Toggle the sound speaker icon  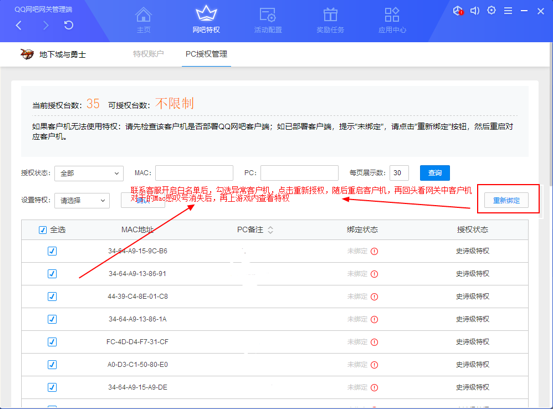point(475,11)
